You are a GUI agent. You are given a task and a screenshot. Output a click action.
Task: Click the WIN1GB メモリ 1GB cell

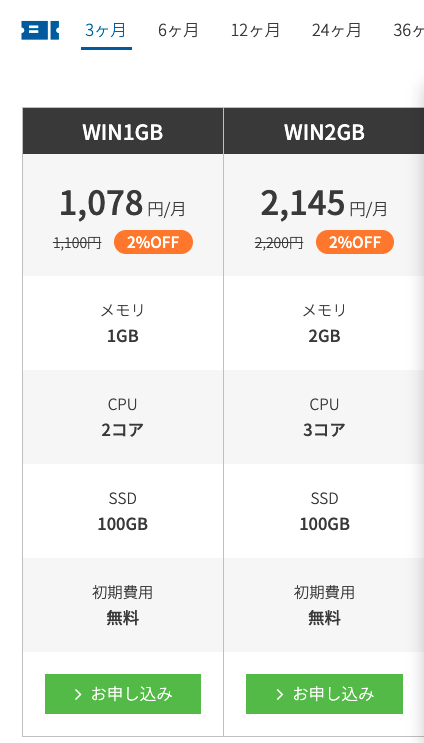(x=123, y=323)
